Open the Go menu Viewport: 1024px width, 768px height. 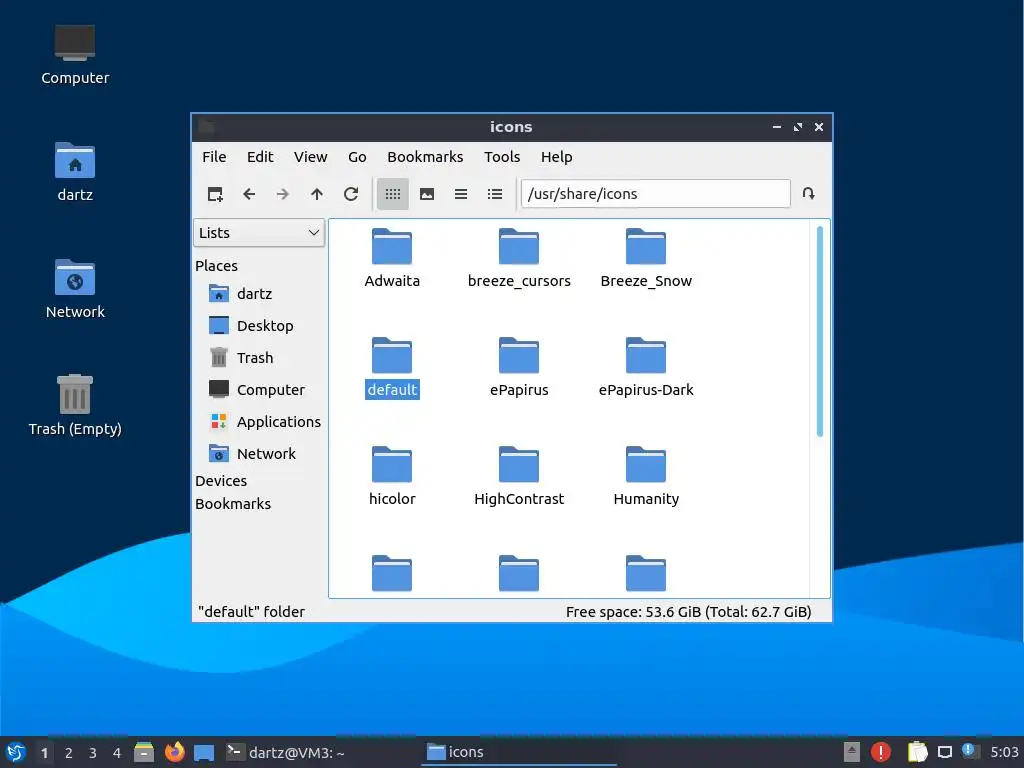[x=357, y=157]
